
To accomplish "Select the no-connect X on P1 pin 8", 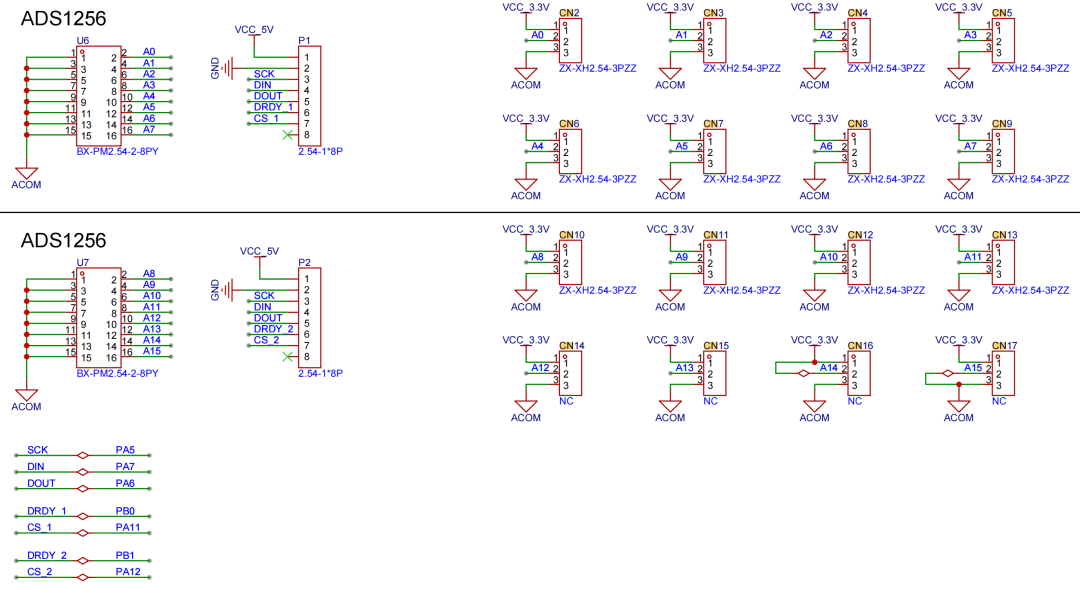I will click(x=288, y=135).
